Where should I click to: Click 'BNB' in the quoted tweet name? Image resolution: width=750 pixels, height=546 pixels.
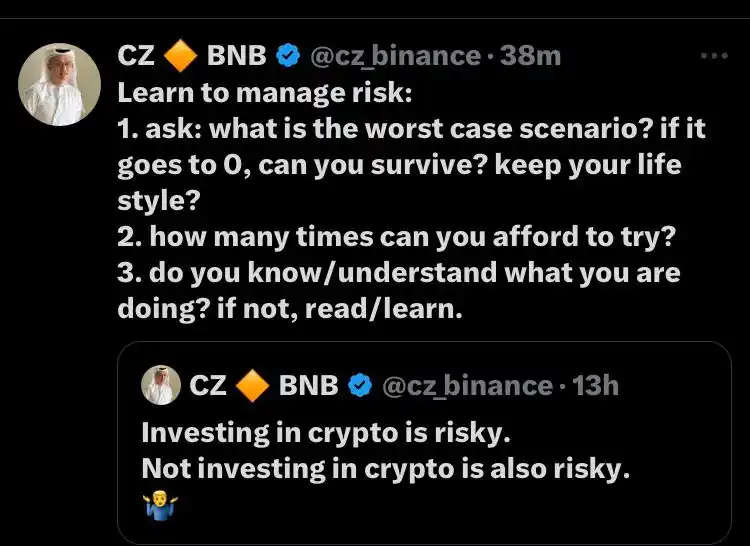309,385
